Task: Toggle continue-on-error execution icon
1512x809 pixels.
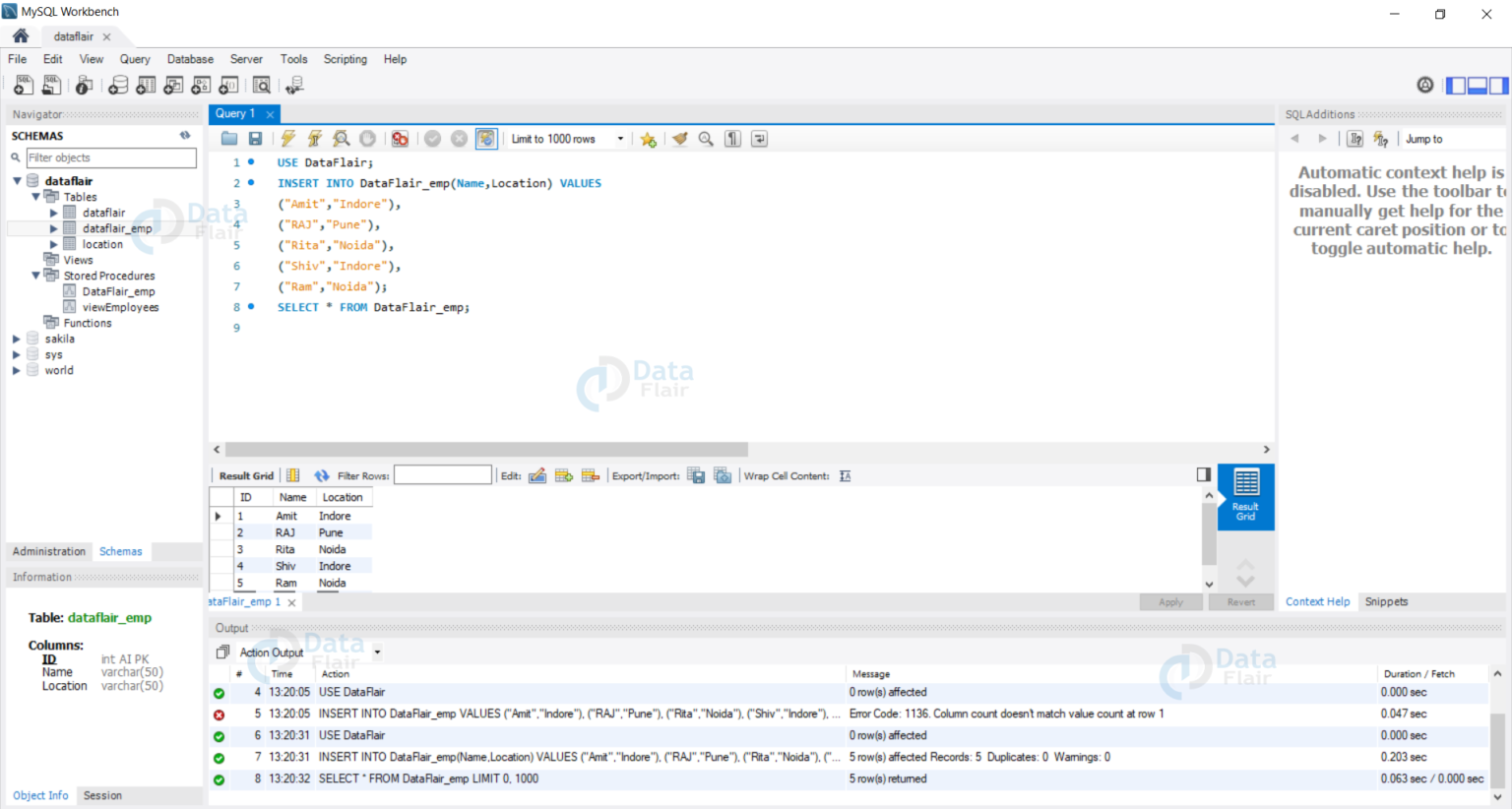Action: 400,139
